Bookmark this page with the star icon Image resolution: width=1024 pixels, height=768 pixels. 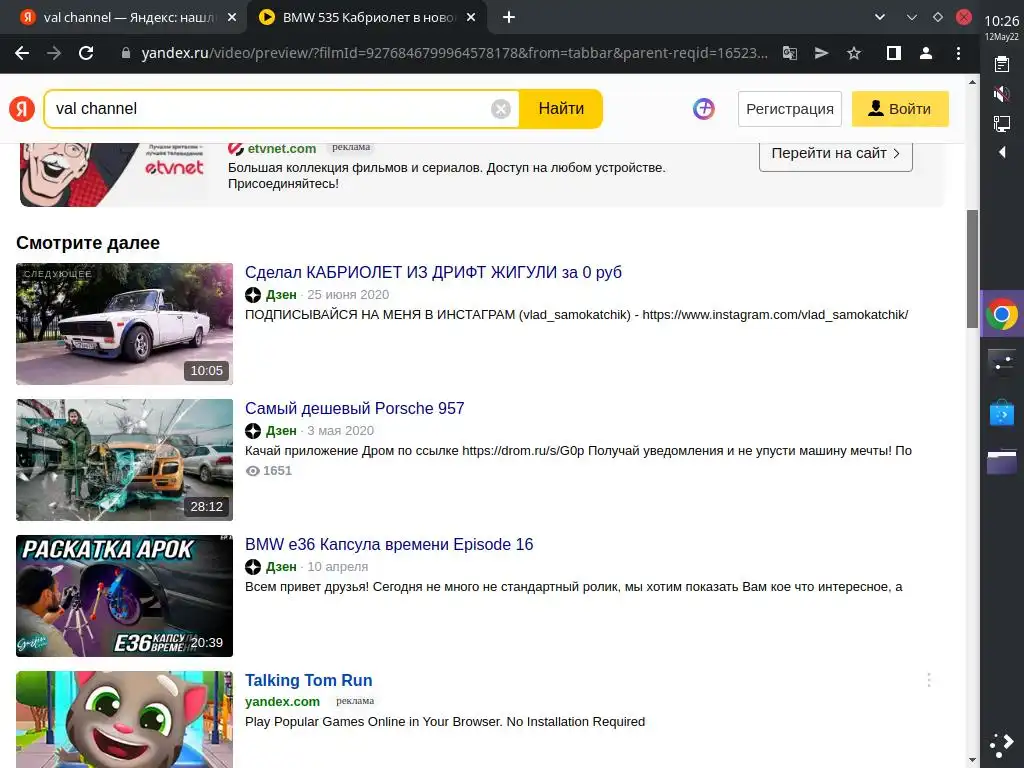click(854, 54)
